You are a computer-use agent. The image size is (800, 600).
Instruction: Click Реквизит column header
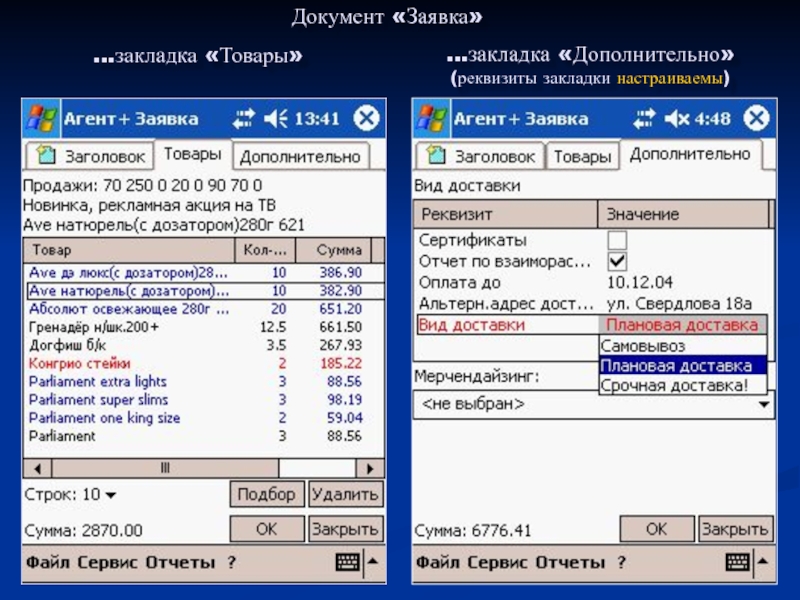(x=506, y=214)
